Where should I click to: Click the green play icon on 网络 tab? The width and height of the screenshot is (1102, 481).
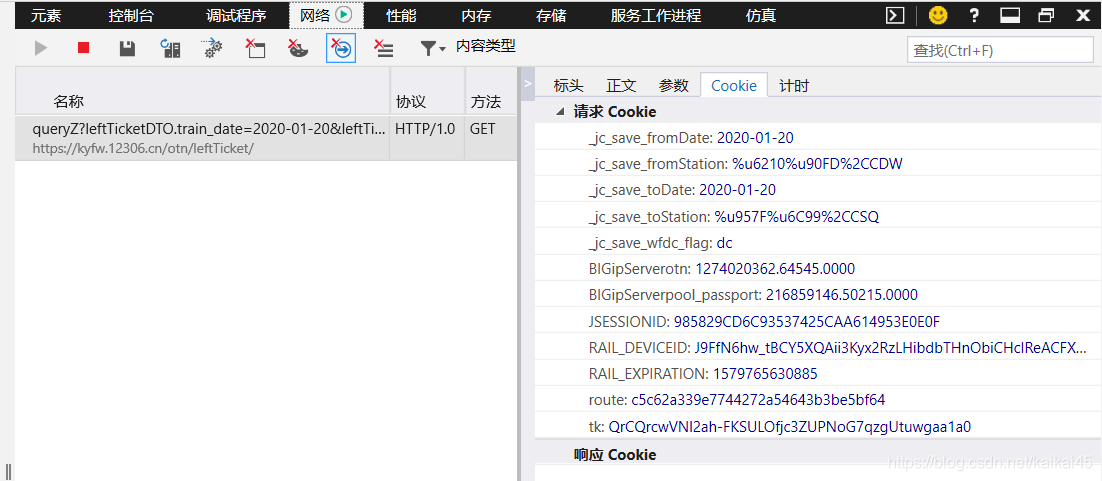point(344,15)
